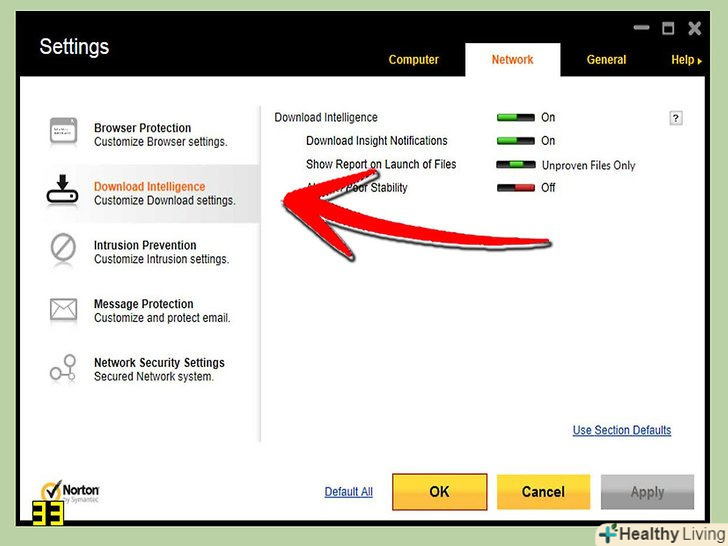Image resolution: width=728 pixels, height=546 pixels.
Task: Open the question mark help icon
Action: click(676, 118)
